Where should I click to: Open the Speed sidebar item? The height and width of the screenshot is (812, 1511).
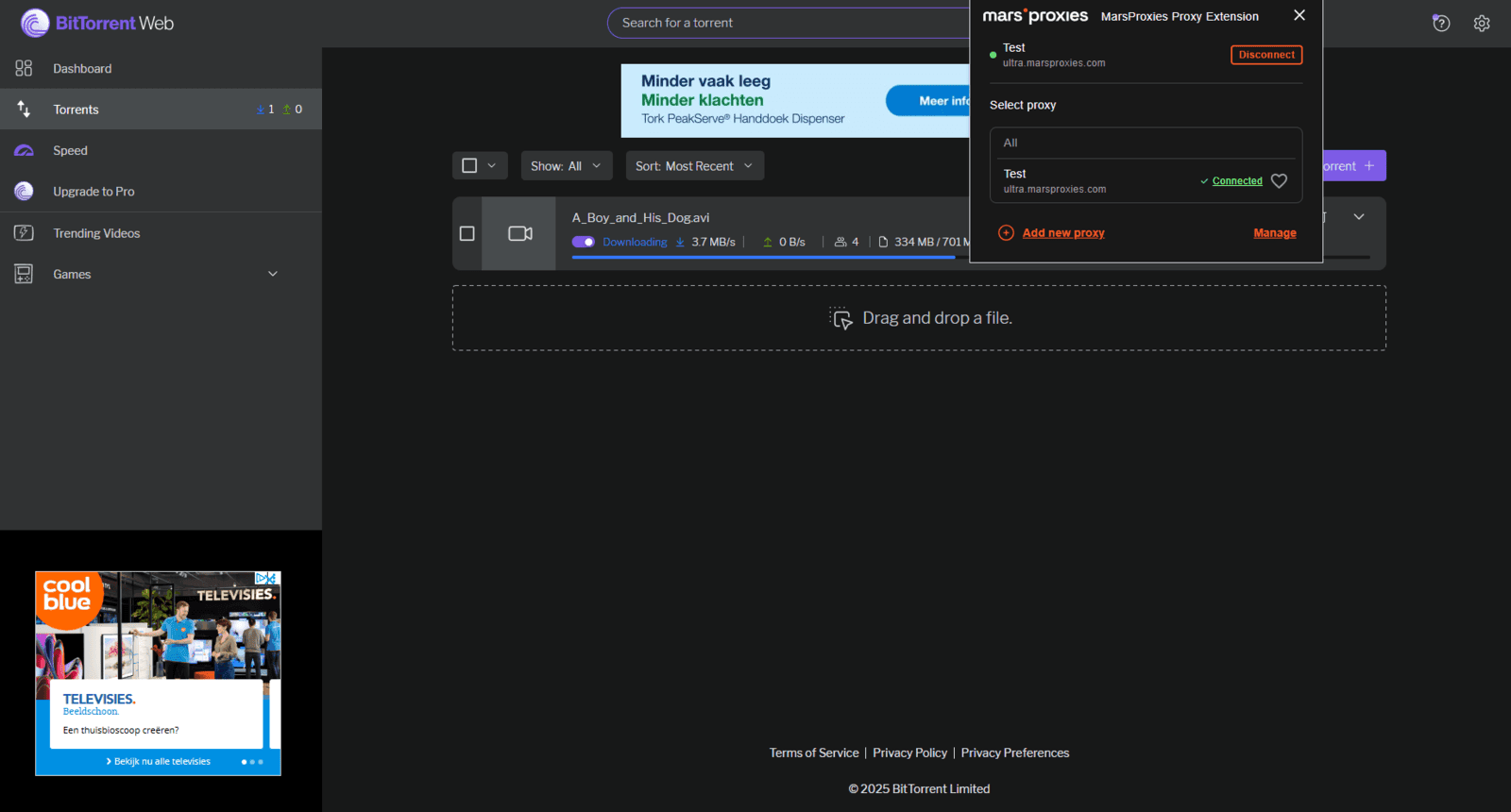coord(161,150)
